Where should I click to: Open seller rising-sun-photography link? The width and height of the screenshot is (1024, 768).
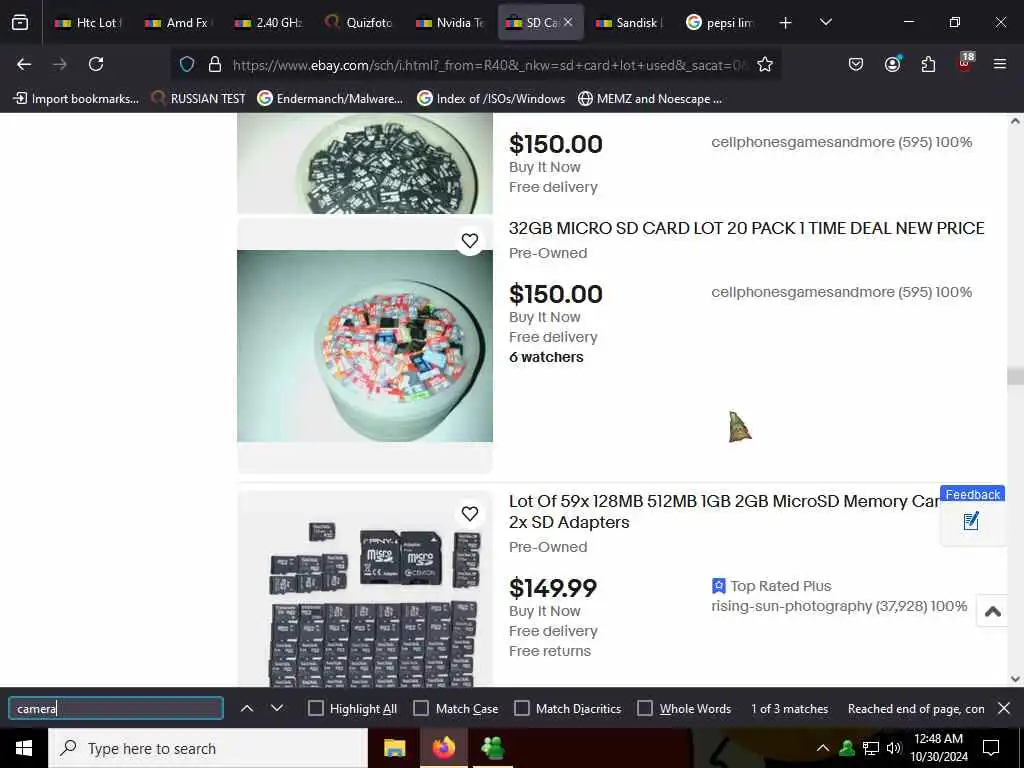[x=792, y=606]
